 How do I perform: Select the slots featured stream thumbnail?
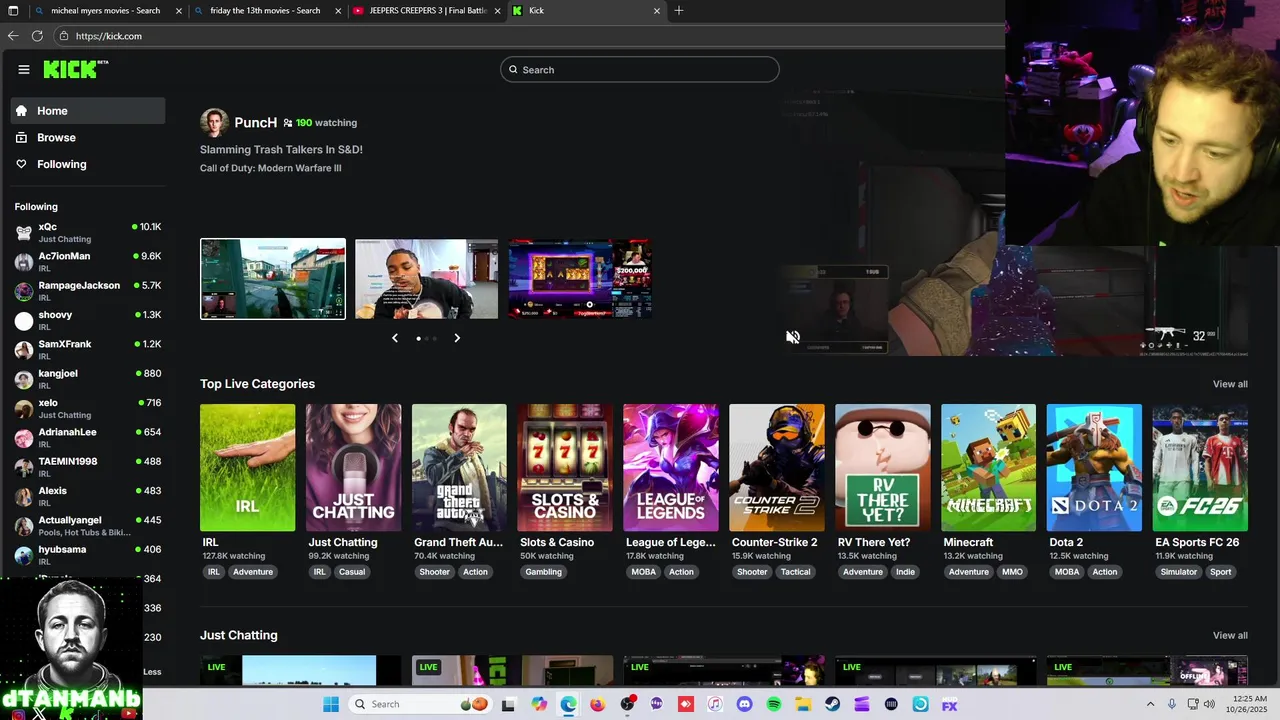580,279
